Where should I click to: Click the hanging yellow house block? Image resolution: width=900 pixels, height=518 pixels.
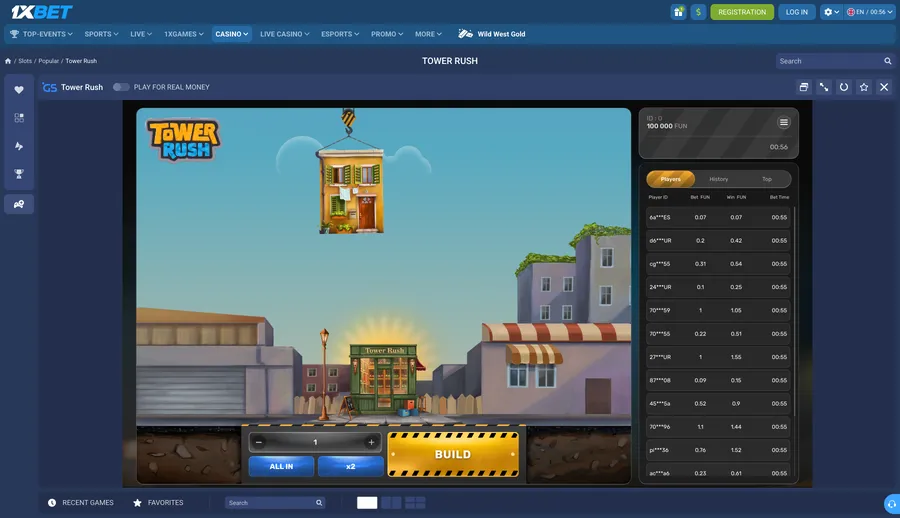point(350,191)
